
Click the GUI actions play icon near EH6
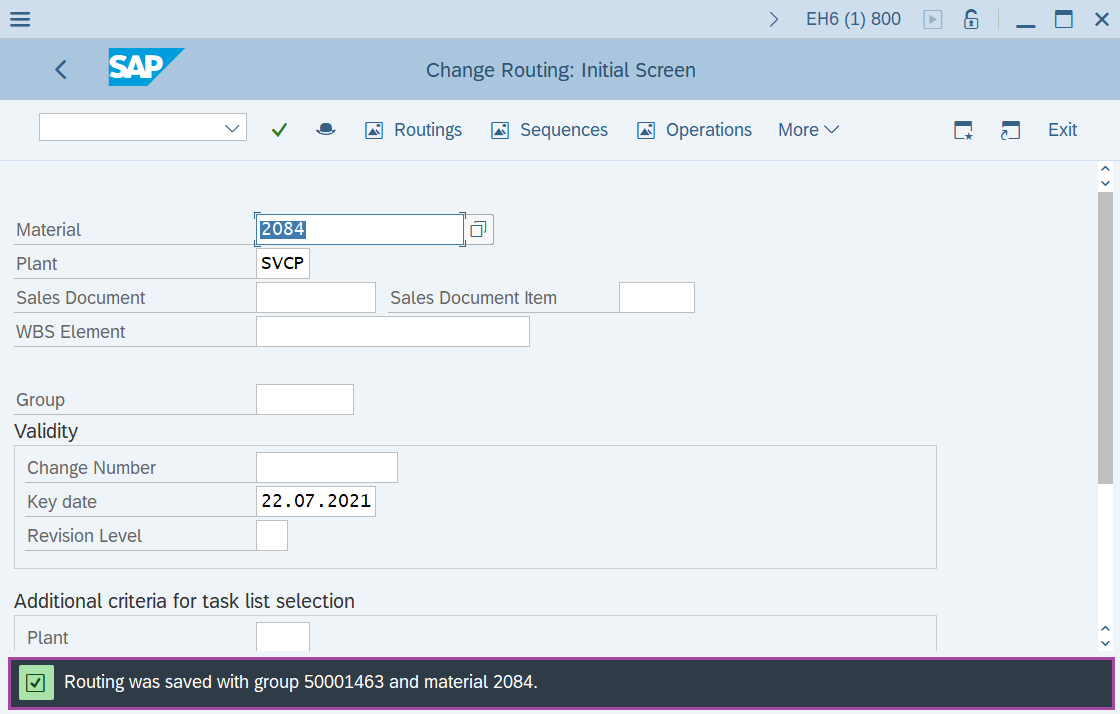pos(932,18)
